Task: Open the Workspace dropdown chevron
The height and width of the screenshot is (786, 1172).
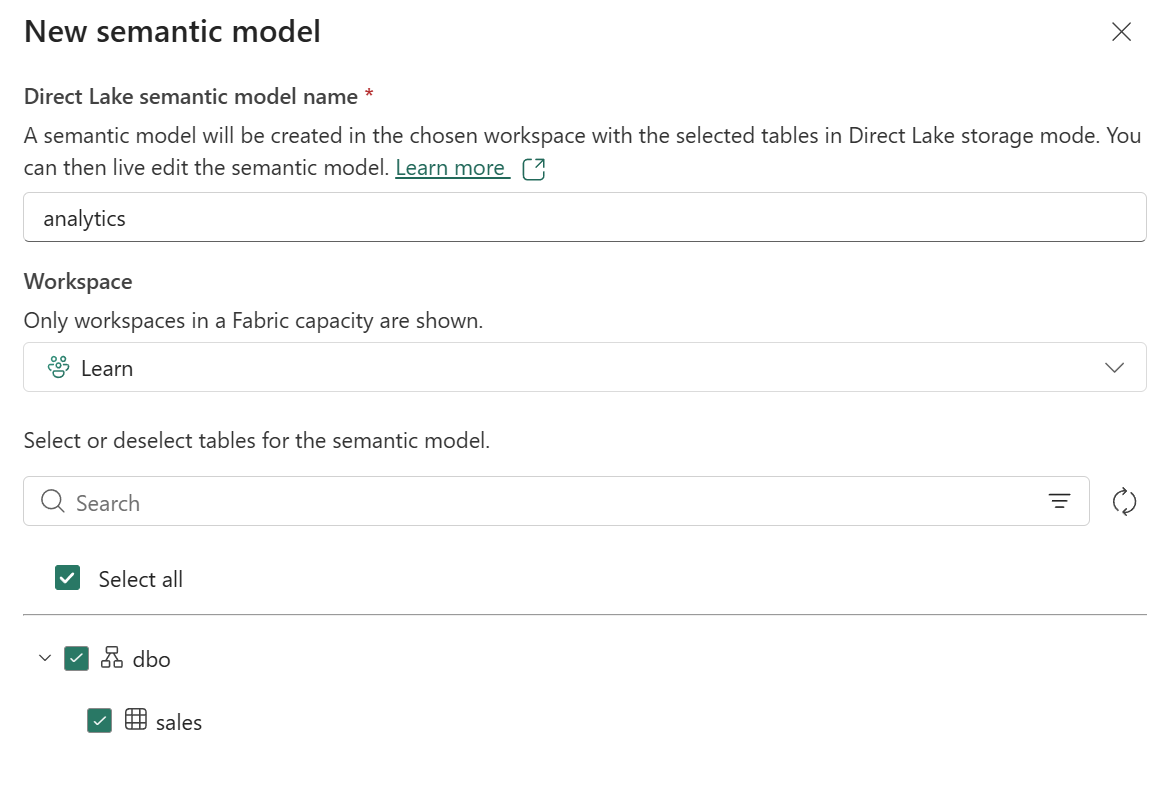Action: [x=1115, y=367]
